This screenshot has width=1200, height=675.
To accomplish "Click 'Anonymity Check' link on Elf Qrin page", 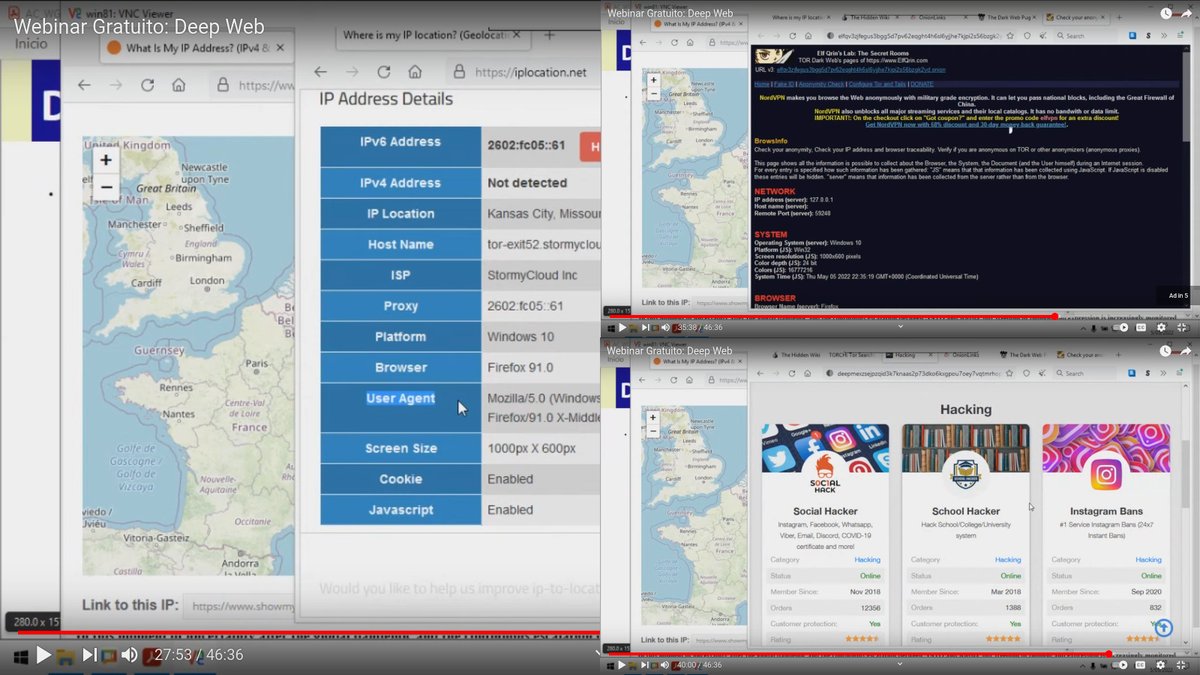I will coord(821,84).
